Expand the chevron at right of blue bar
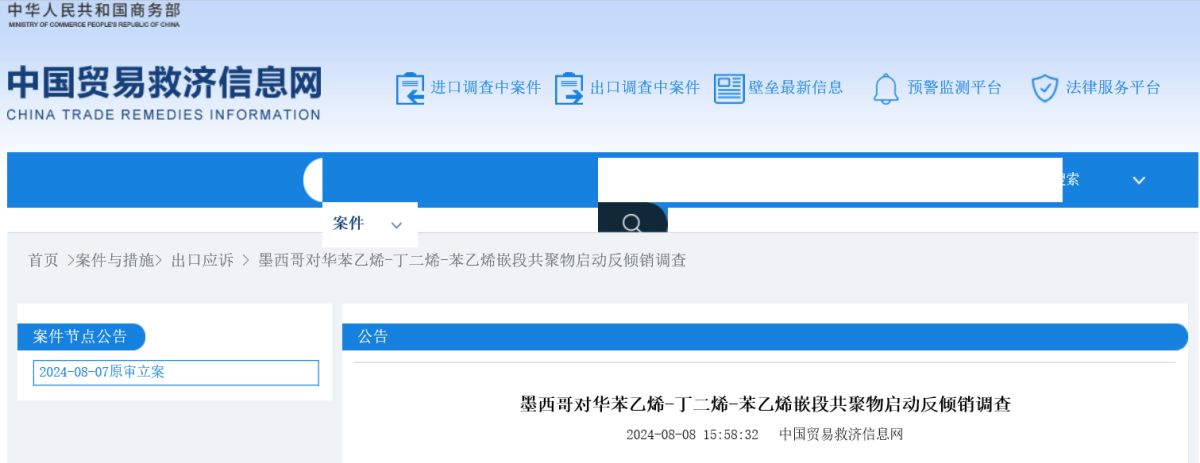The image size is (1200, 463). (1139, 180)
